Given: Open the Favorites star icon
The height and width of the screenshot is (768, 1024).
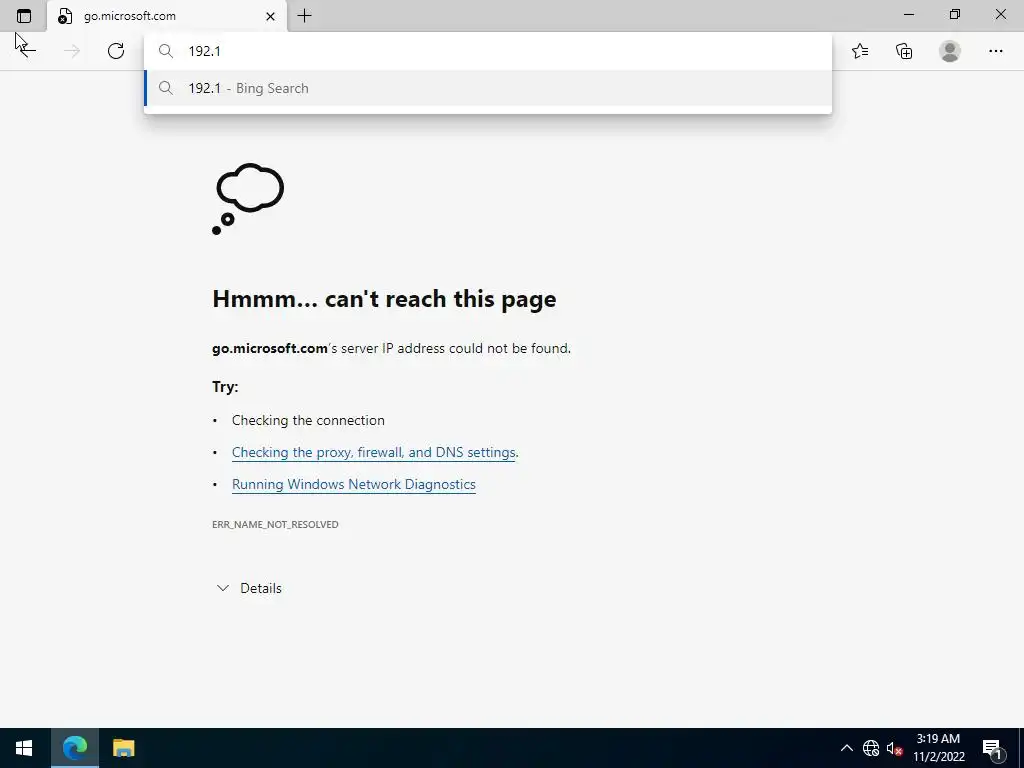Looking at the screenshot, I should 860,51.
